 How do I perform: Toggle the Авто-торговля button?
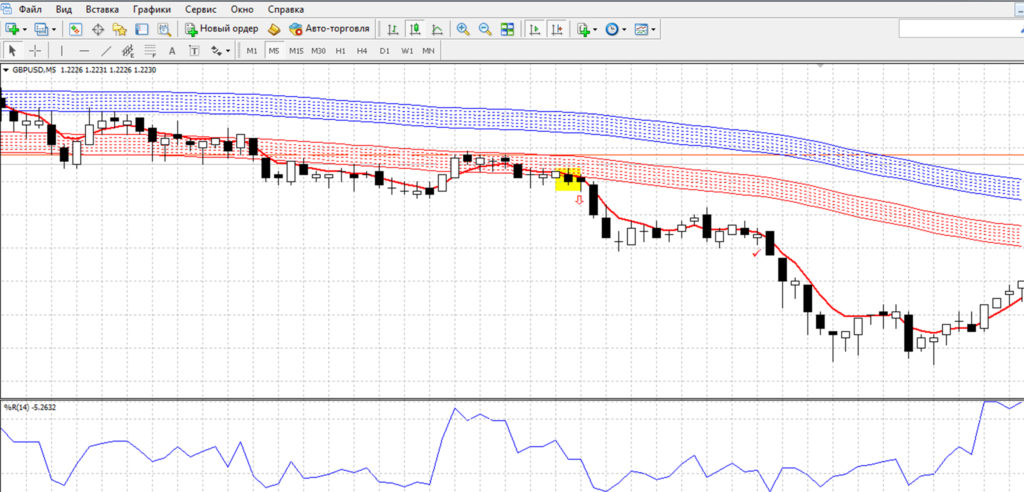click(330, 29)
